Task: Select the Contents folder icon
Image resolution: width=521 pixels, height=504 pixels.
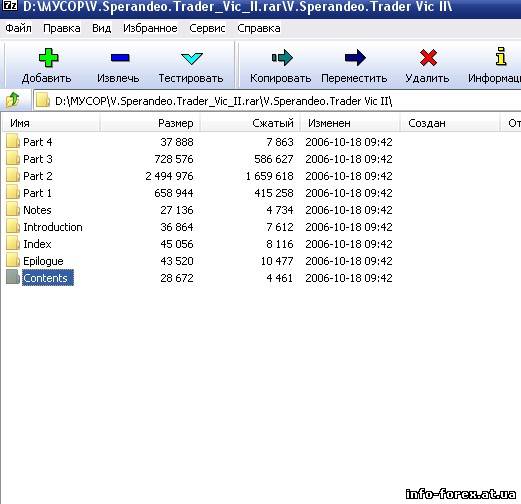Action: click(13, 277)
